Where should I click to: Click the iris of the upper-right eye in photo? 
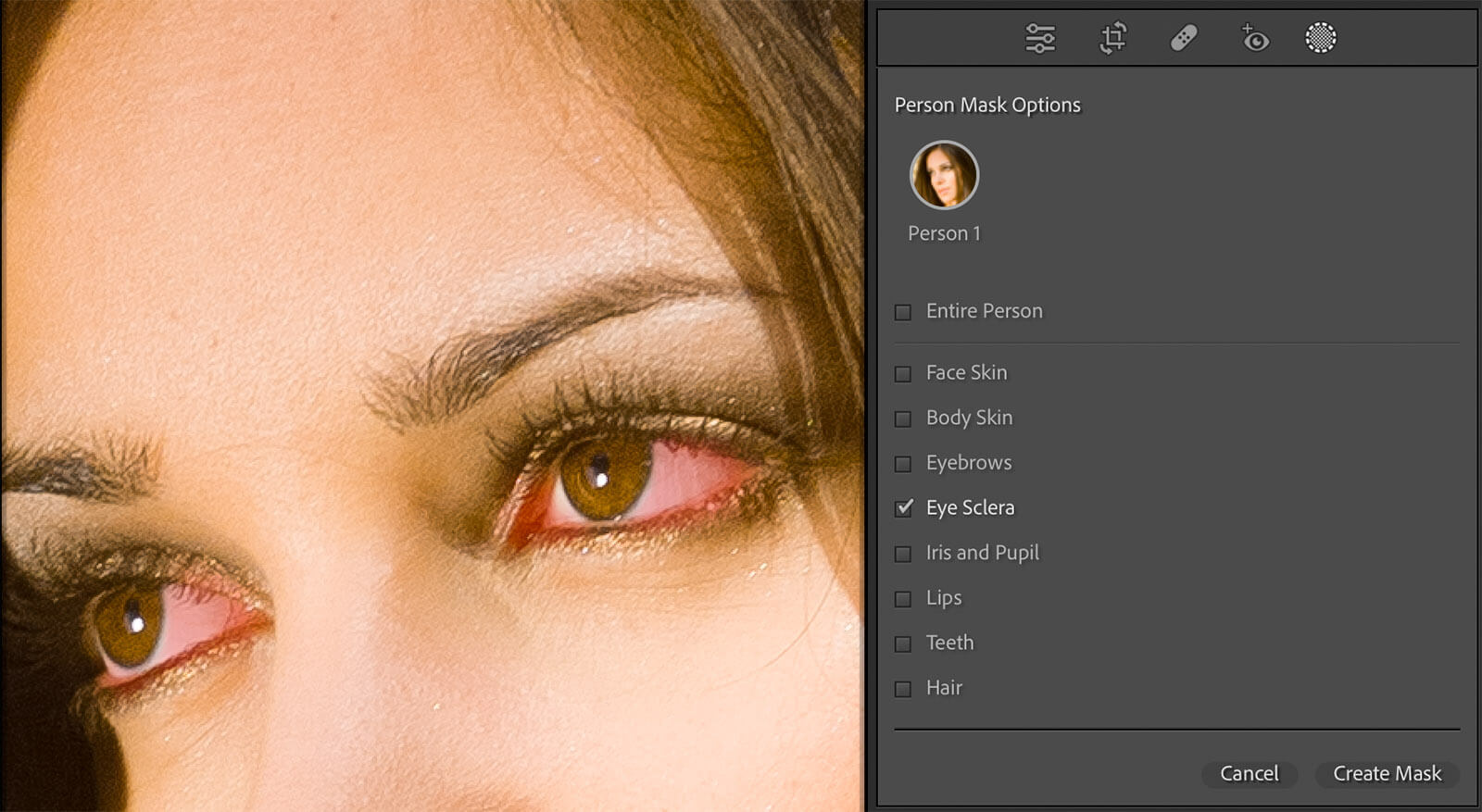click(603, 476)
